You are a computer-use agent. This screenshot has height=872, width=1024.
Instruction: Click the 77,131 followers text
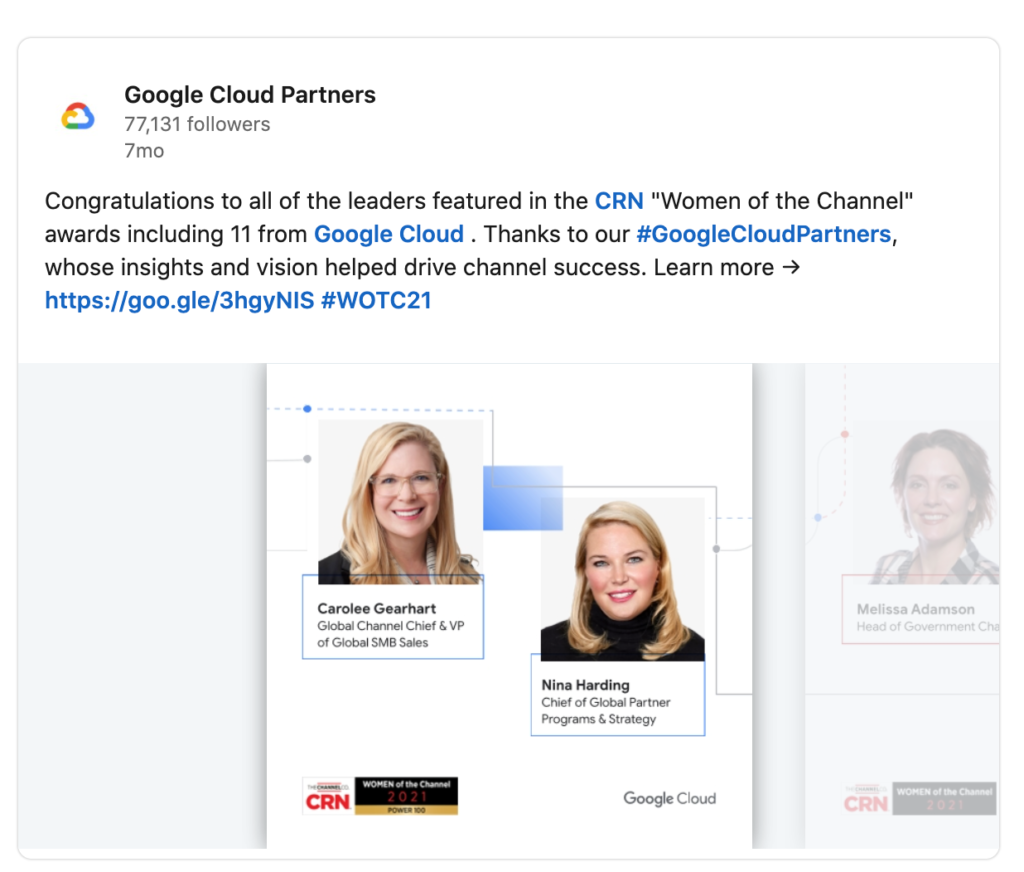(197, 124)
